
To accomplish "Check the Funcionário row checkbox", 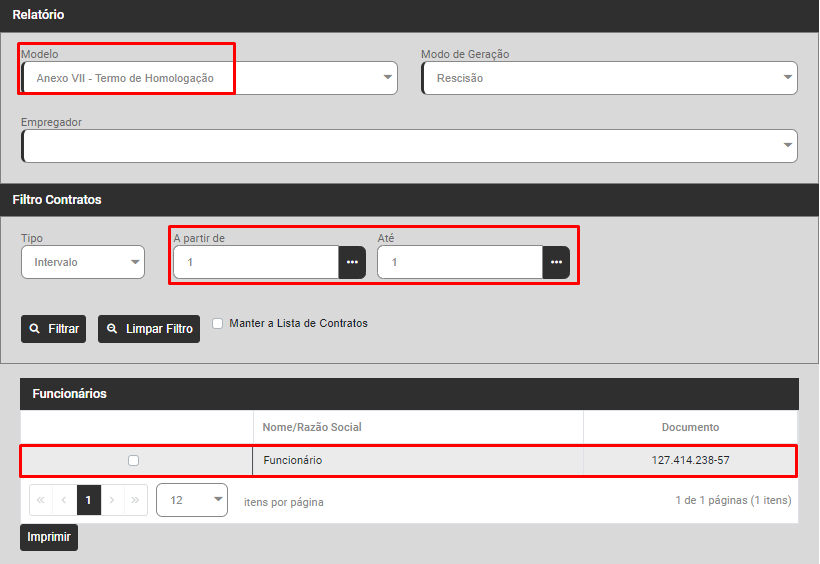I will (133, 460).
